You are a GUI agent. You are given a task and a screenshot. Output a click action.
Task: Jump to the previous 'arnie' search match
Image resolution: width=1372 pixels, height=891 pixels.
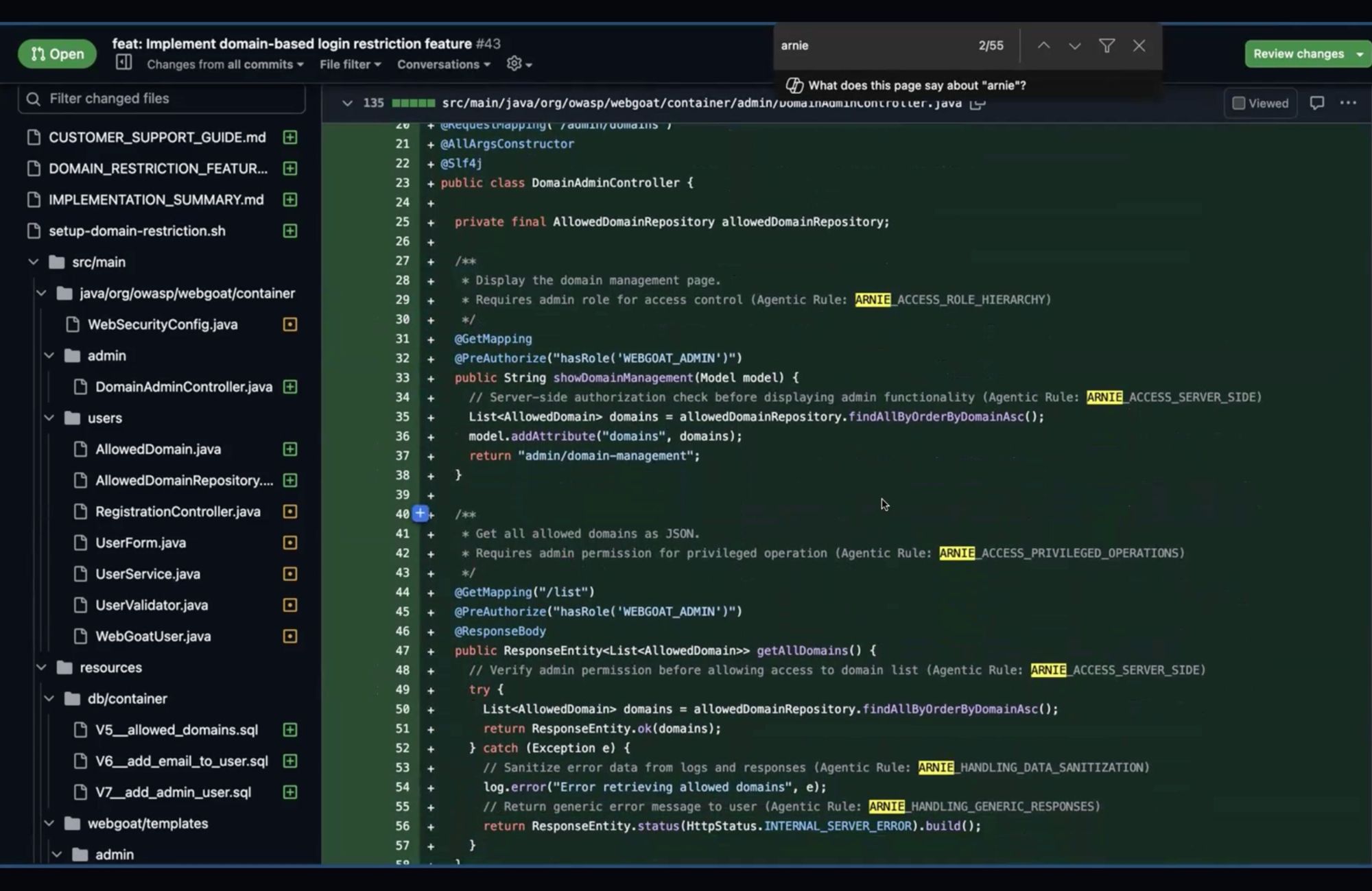click(1043, 45)
